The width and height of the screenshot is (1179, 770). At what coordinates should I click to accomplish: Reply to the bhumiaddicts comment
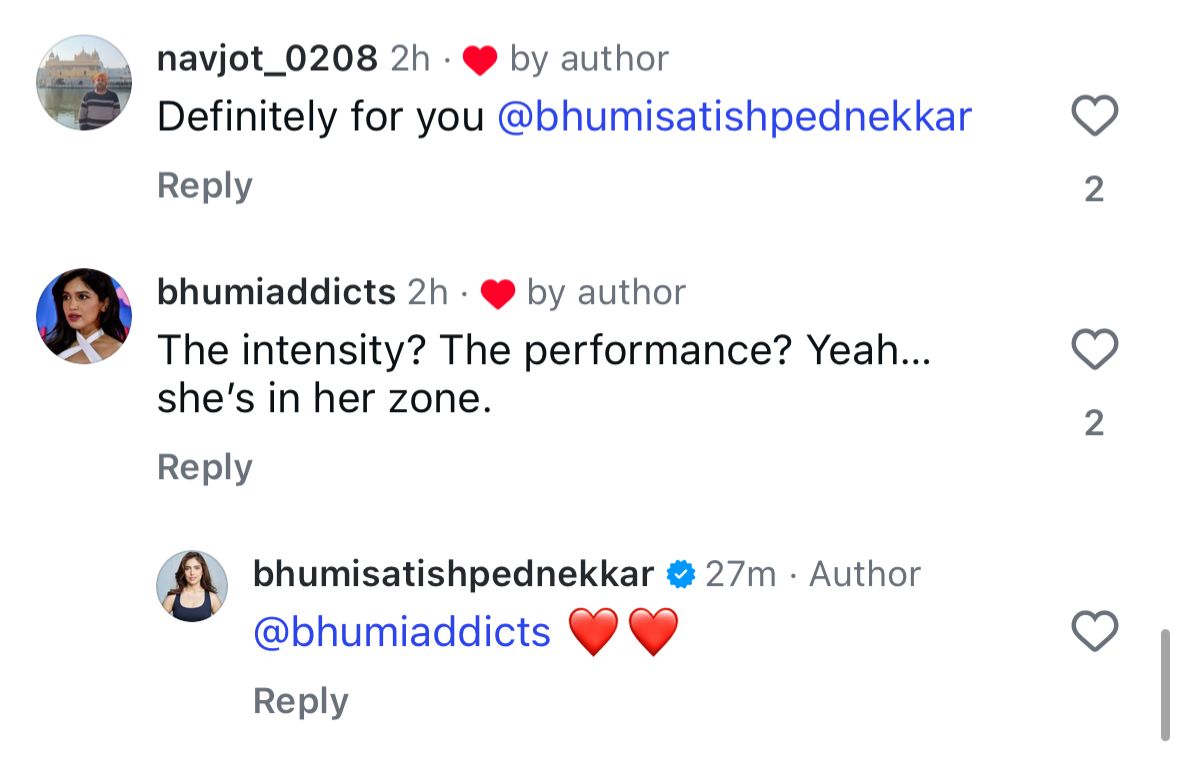pyautogui.click(x=204, y=467)
